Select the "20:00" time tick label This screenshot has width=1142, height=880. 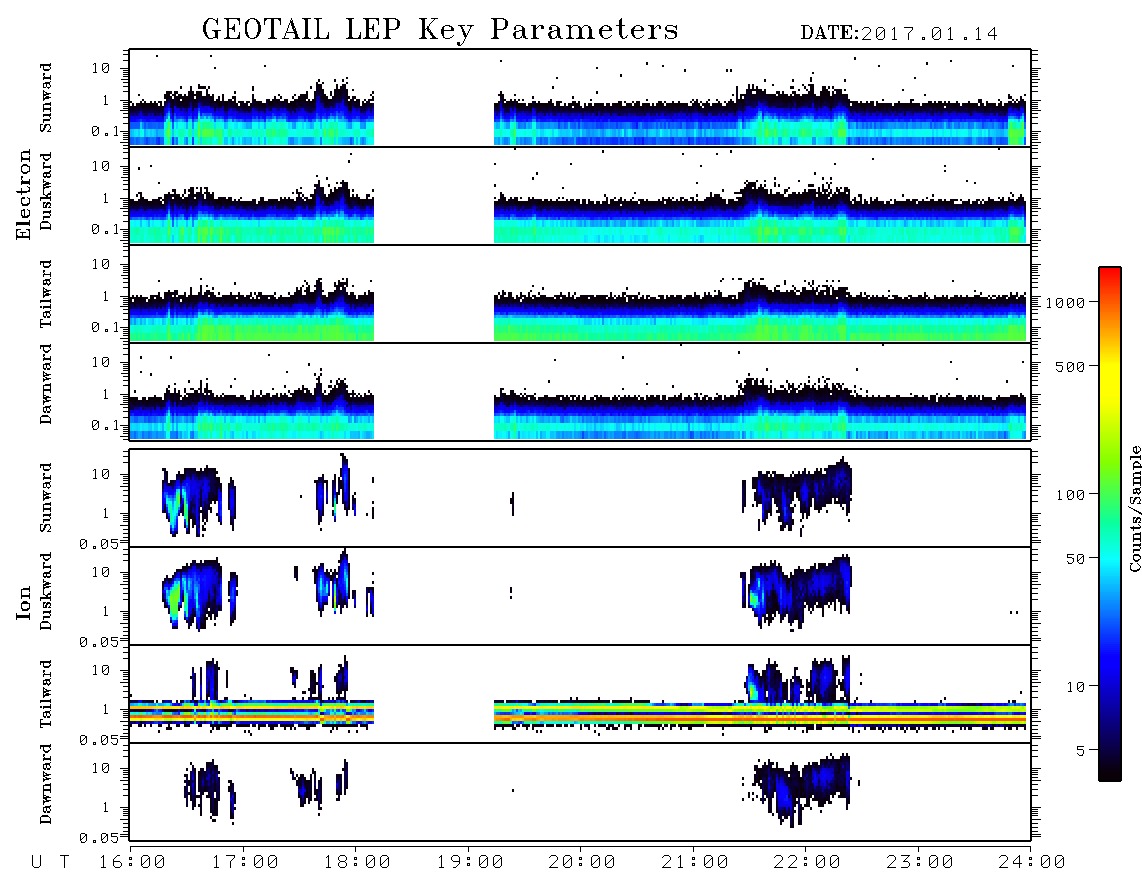(x=582, y=862)
